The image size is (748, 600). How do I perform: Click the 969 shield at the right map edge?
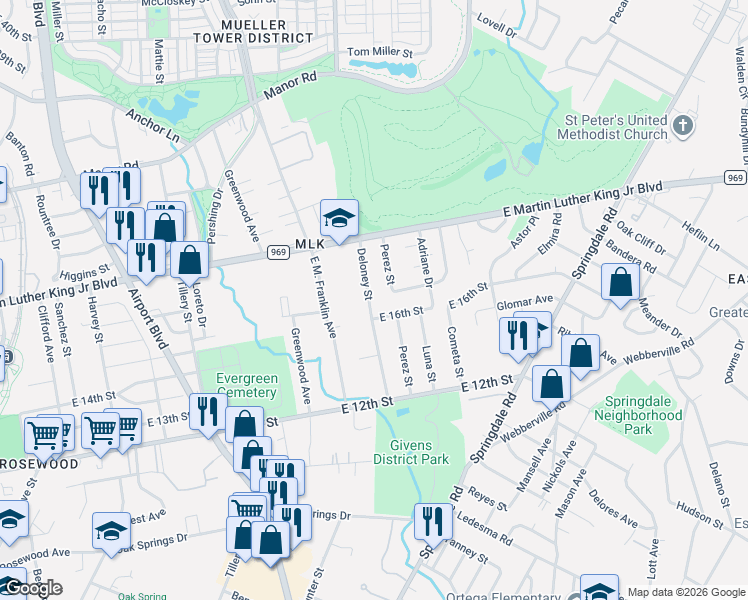[735, 178]
